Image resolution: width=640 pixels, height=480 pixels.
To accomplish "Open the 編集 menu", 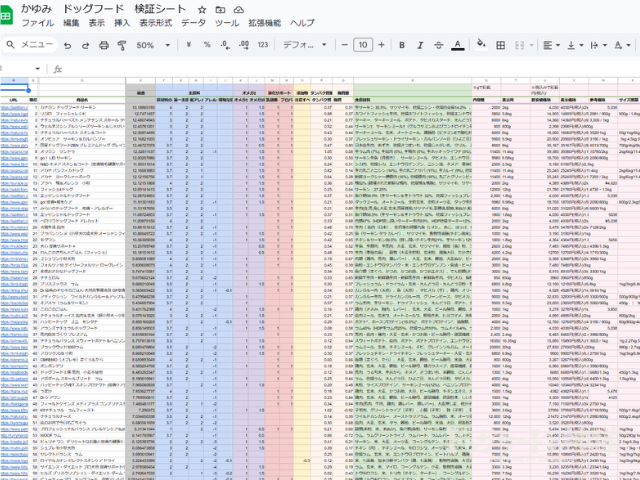I will pyautogui.click(x=71, y=23).
